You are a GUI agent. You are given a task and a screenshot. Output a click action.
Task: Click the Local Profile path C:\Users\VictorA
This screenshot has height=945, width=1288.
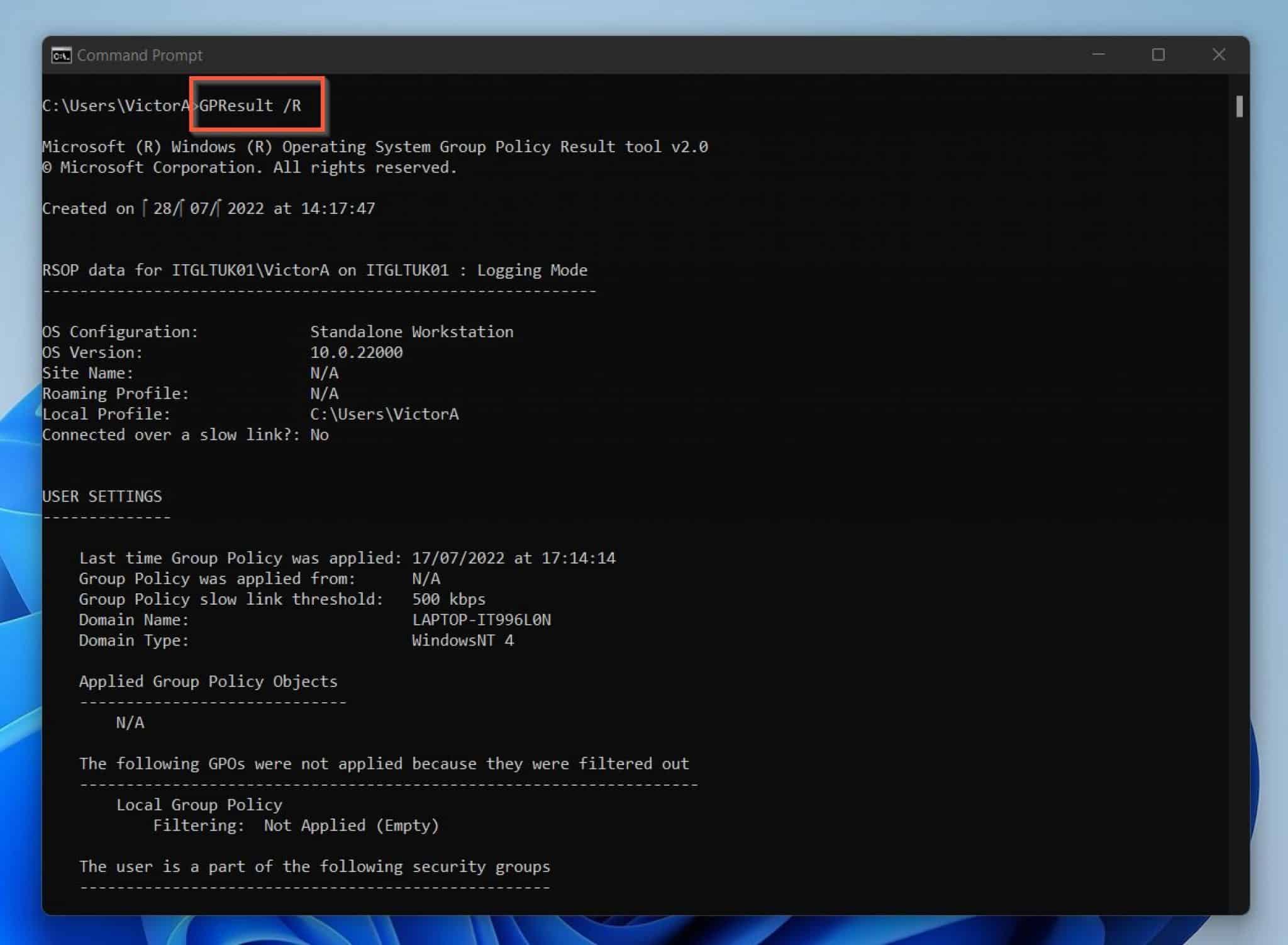384,413
